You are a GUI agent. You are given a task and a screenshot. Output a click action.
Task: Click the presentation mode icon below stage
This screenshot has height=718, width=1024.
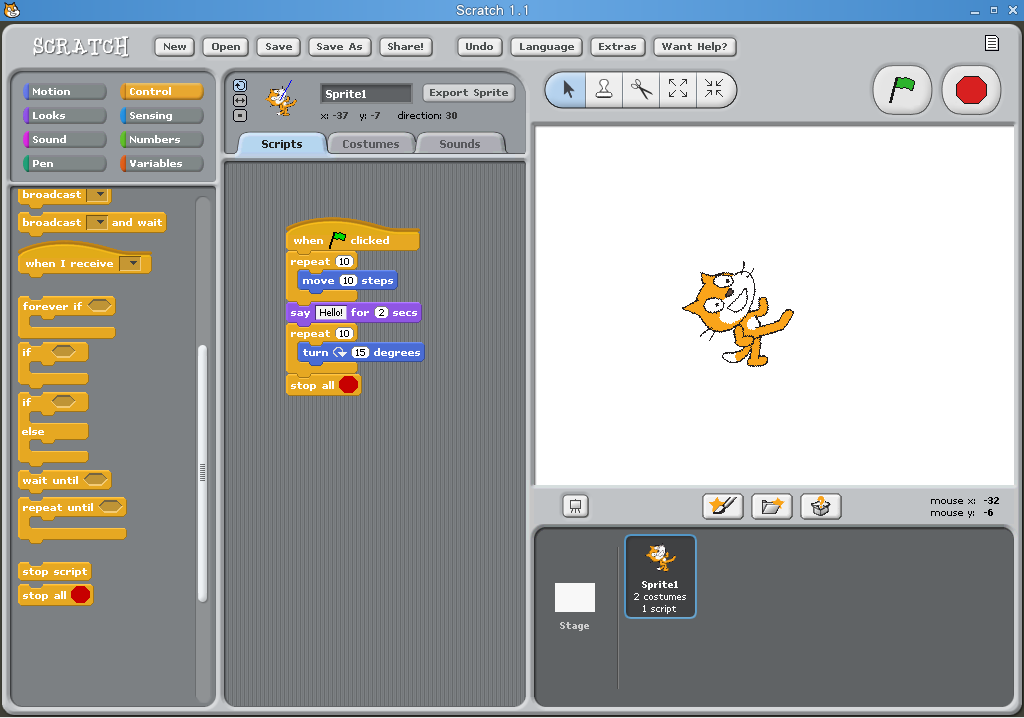[x=575, y=506]
